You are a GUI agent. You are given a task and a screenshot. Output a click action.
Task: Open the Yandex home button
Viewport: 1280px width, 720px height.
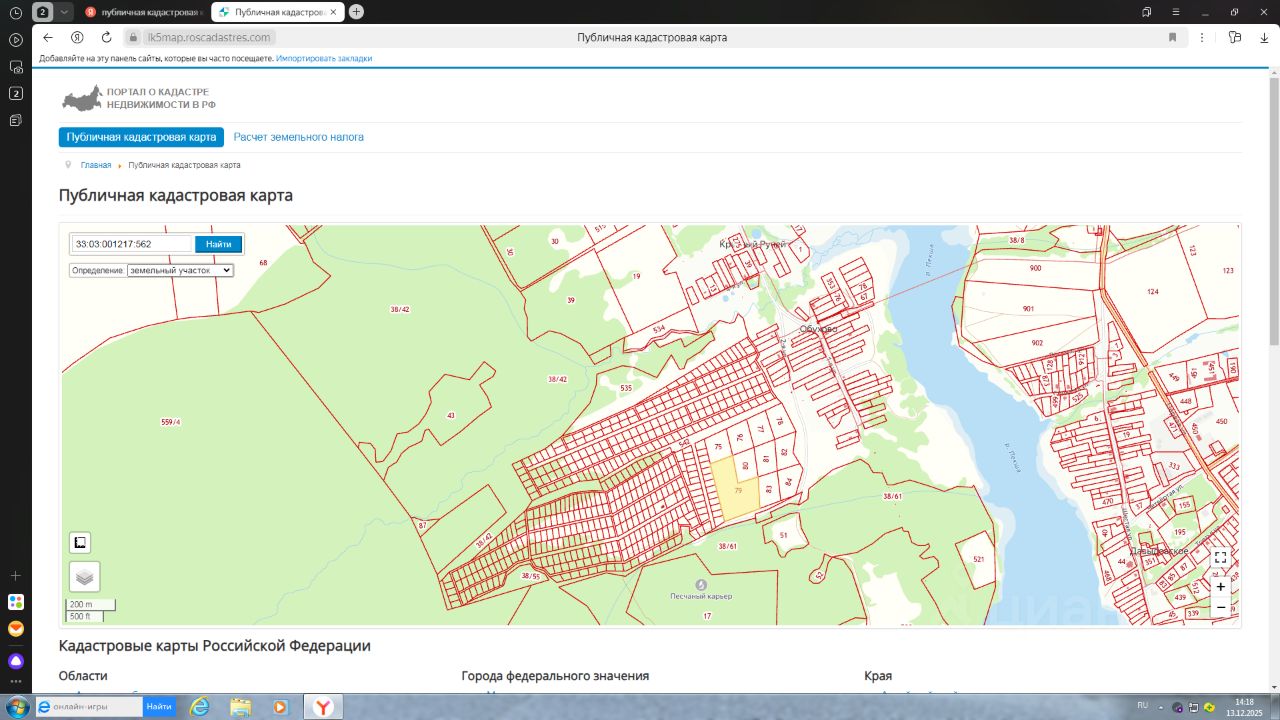point(77,37)
